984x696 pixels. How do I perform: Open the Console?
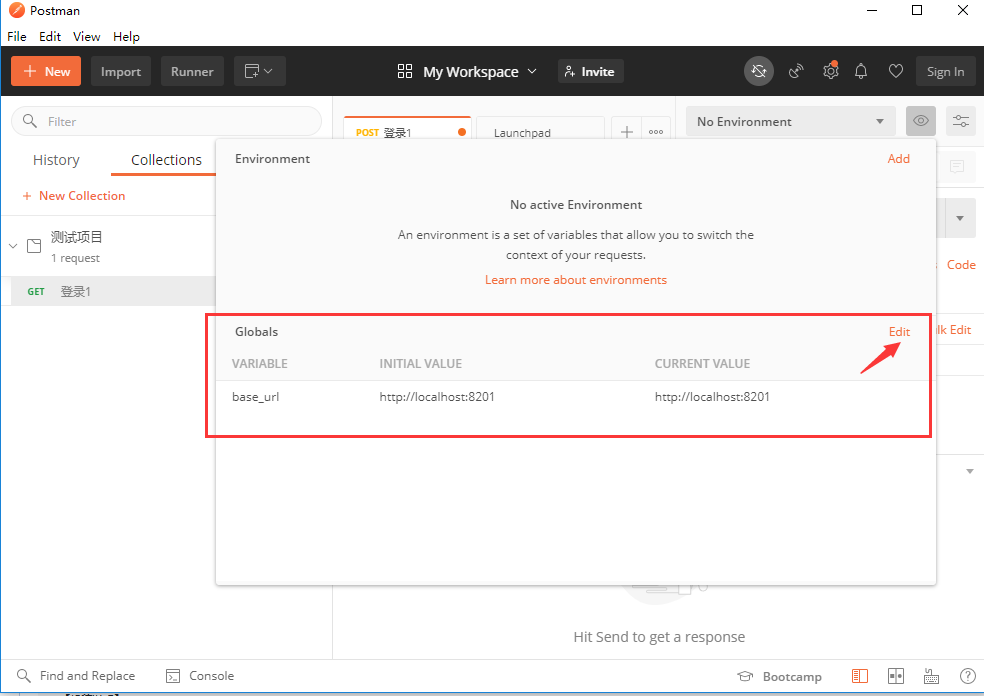(x=200, y=676)
